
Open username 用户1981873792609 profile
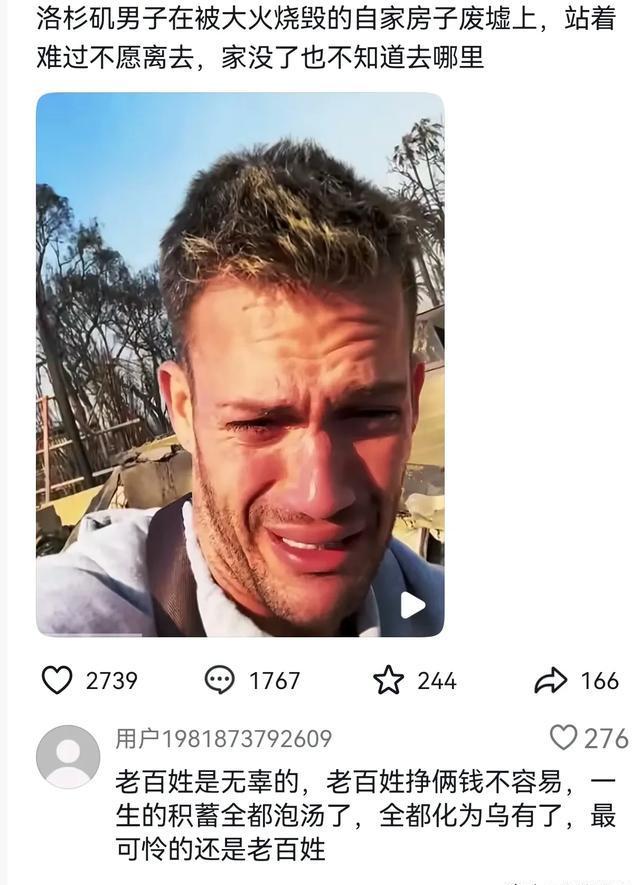click(223, 739)
